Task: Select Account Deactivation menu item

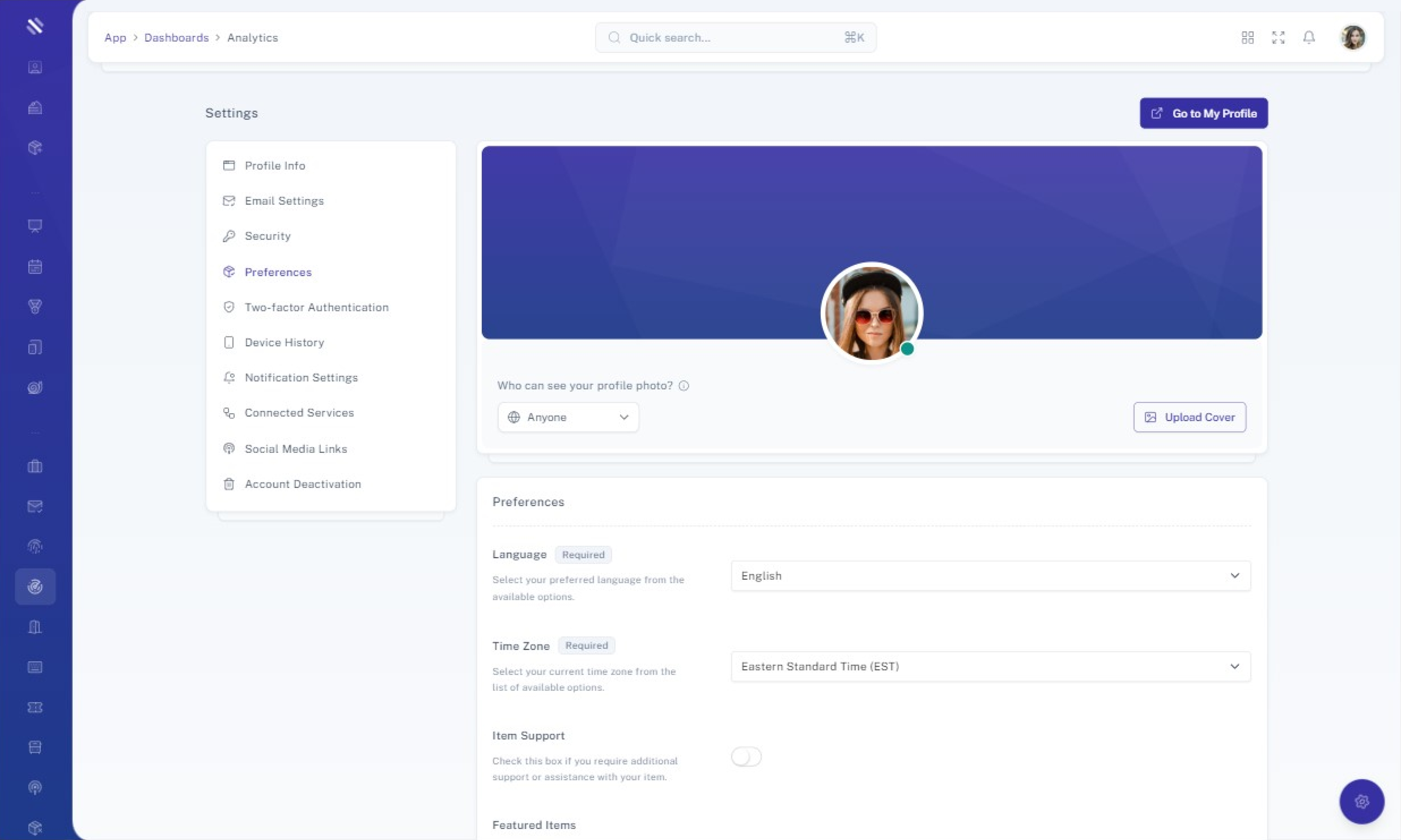Action: (302, 484)
